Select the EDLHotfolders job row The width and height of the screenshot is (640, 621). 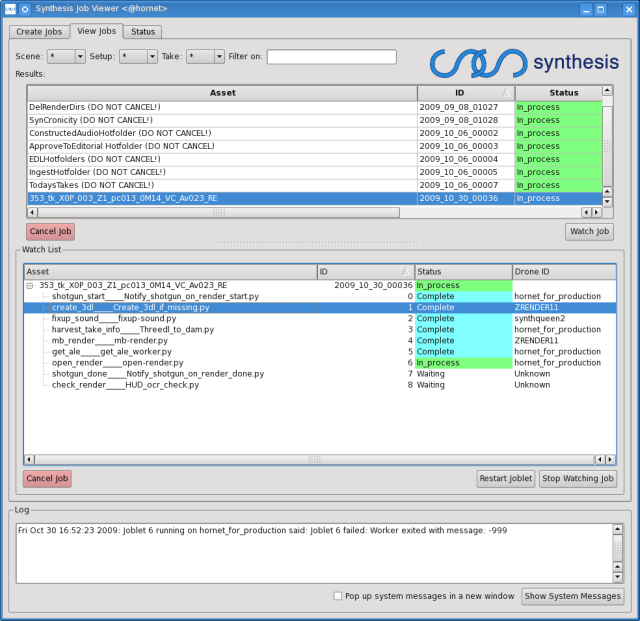(315, 159)
